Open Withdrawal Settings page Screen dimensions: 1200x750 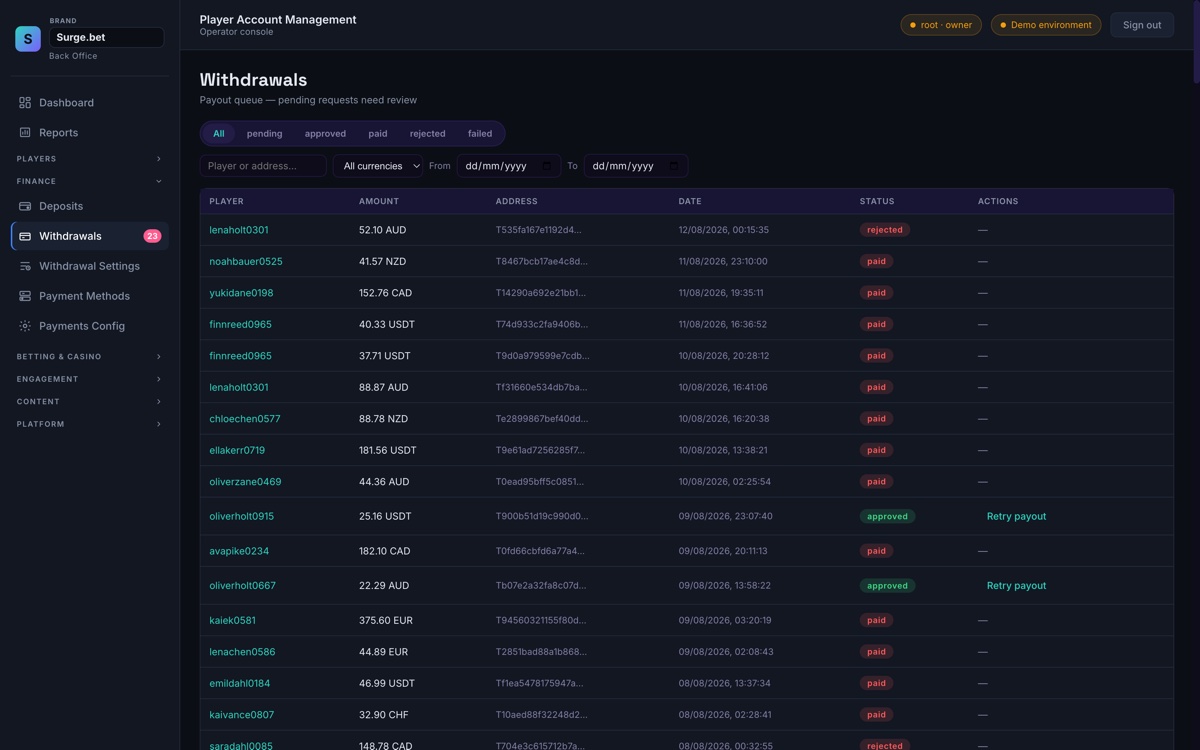click(x=90, y=266)
